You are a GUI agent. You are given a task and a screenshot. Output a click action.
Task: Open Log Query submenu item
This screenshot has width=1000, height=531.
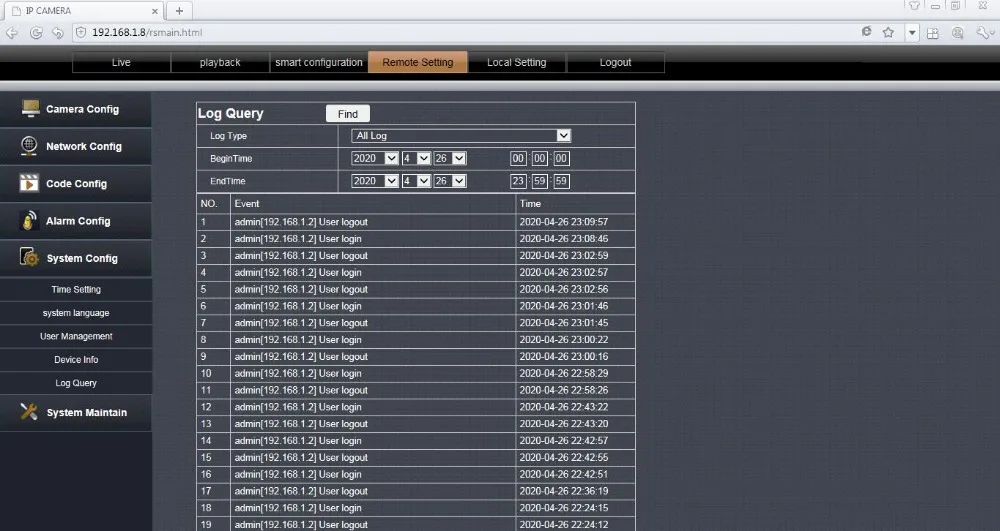[76, 383]
